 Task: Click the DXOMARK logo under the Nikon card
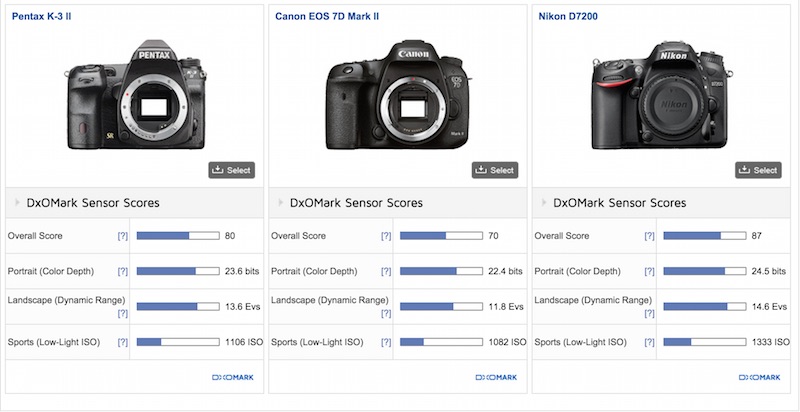pos(759,377)
